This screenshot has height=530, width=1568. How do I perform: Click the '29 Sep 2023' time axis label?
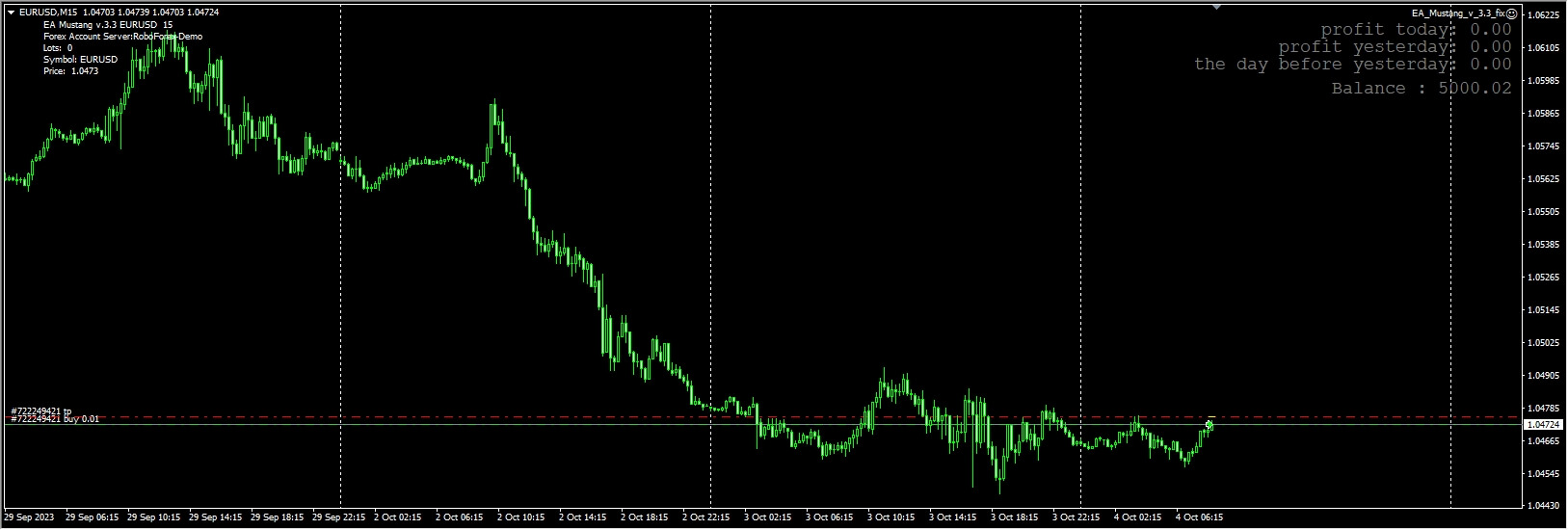29,518
